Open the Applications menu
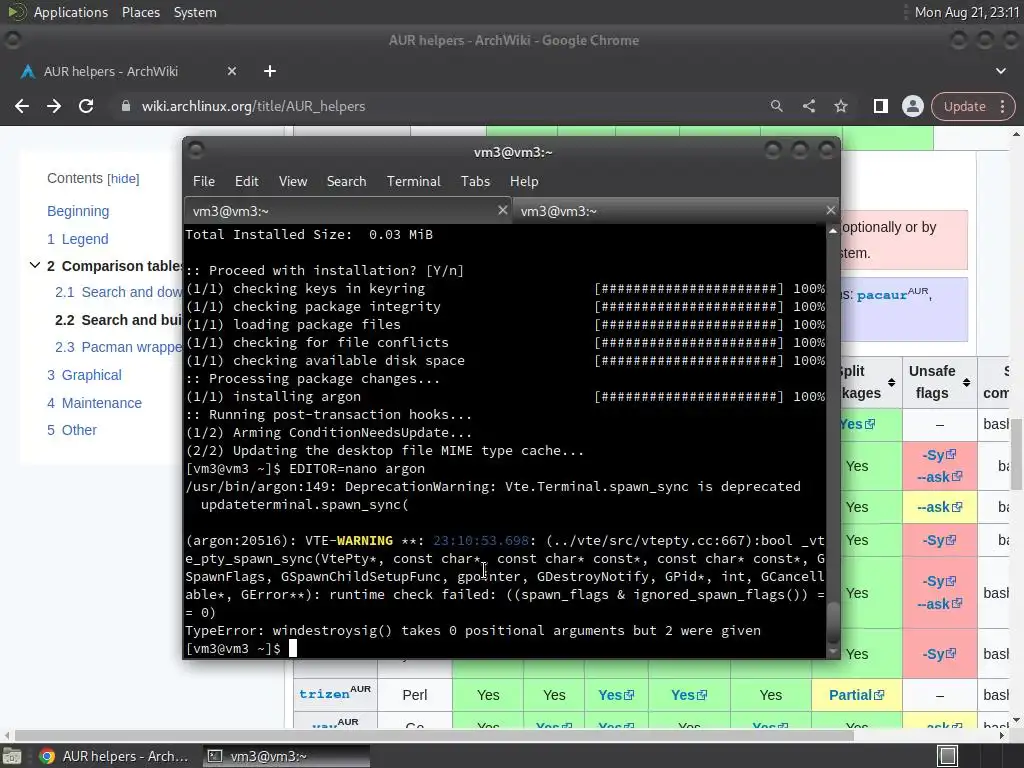Screen dimensions: 1024x768 click(71, 12)
